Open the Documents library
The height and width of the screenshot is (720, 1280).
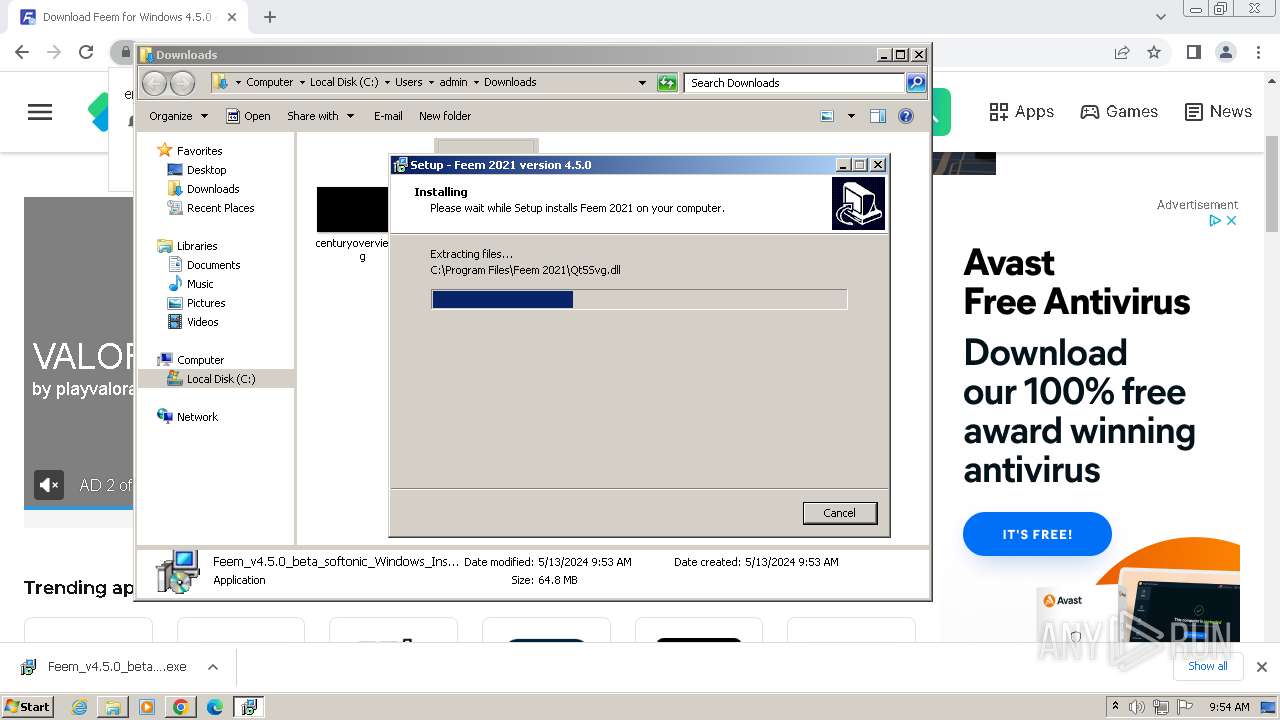pyautogui.click(x=213, y=265)
